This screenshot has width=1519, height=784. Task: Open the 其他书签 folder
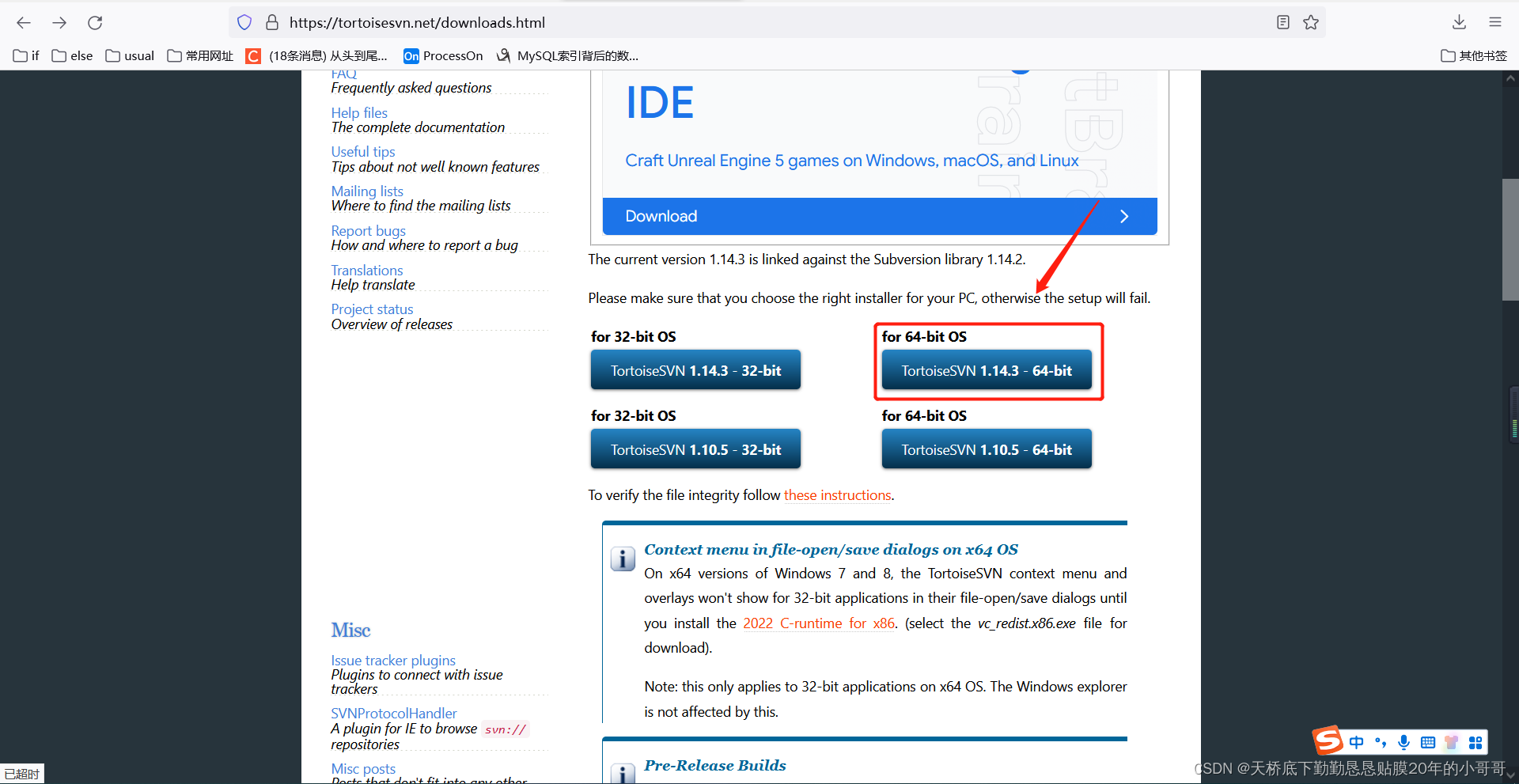(x=1474, y=55)
